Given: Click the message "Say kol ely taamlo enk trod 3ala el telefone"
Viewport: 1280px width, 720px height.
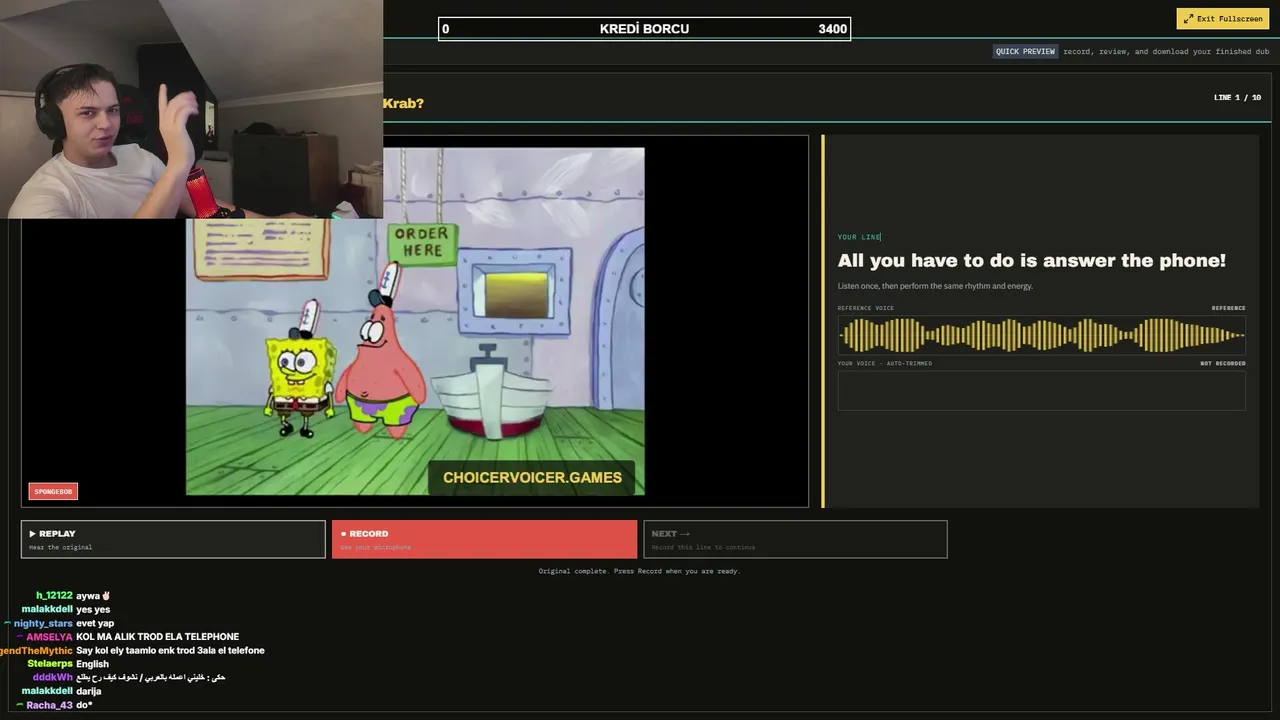Looking at the screenshot, I should tap(170, 650).
